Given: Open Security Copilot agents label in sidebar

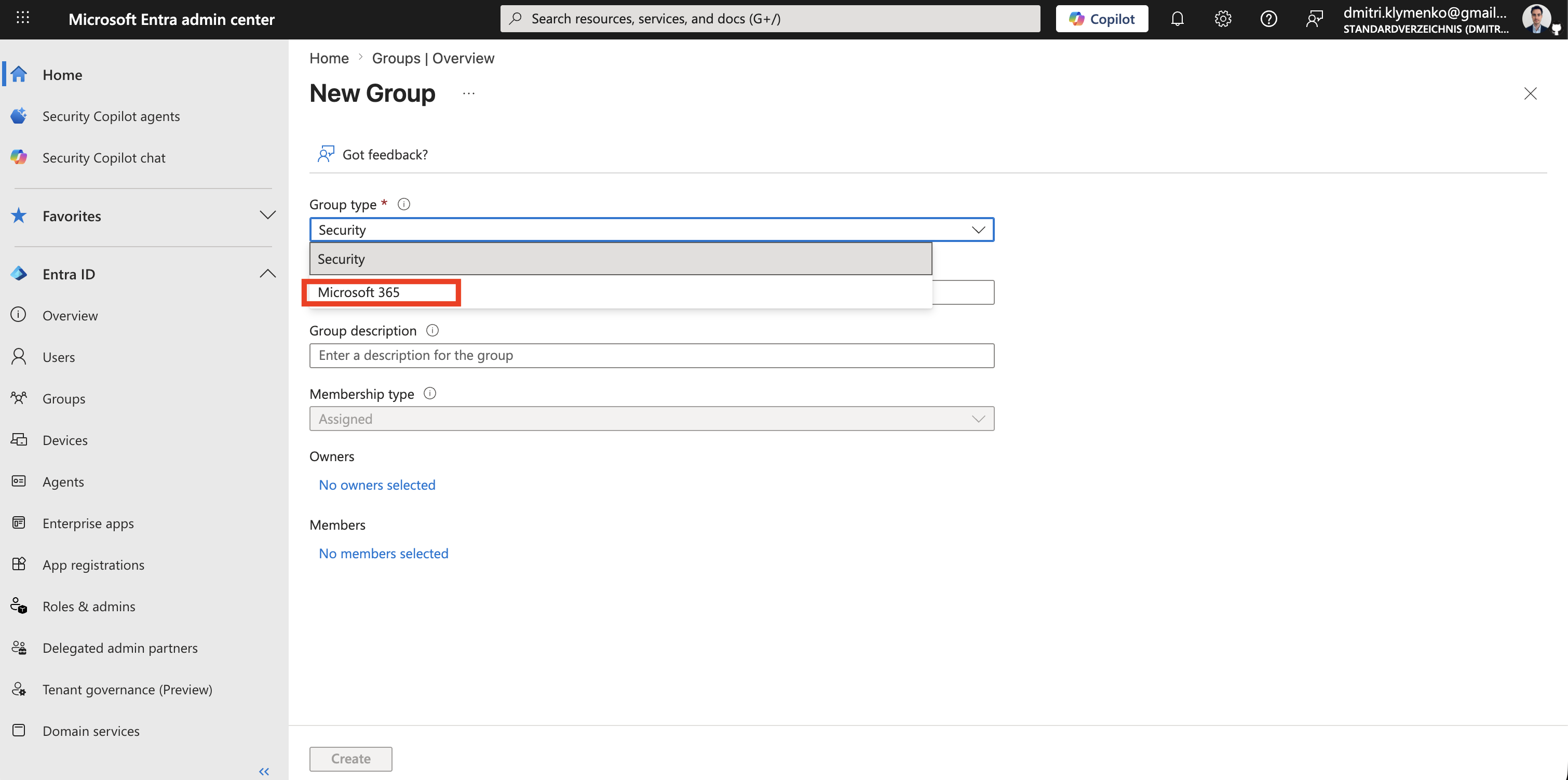Looking at the screenshot, I should click(112, 116).
